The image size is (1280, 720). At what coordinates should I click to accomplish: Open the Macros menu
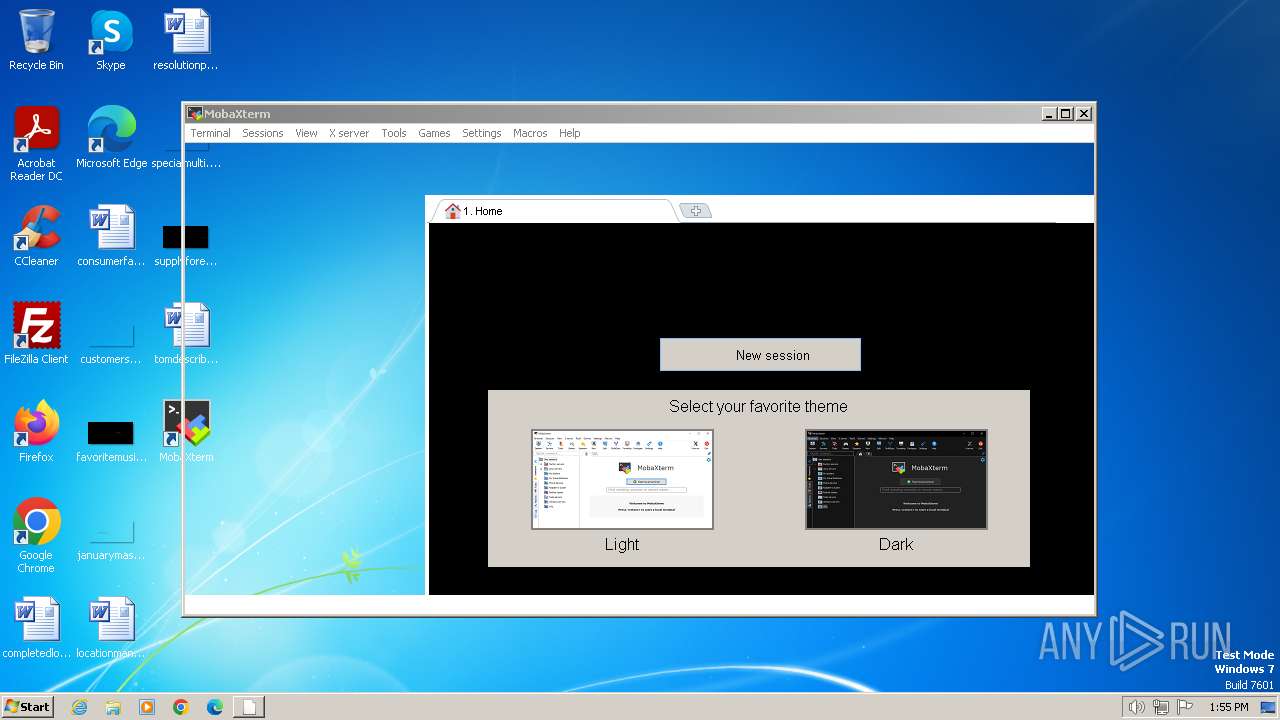(x=530, y=133)
